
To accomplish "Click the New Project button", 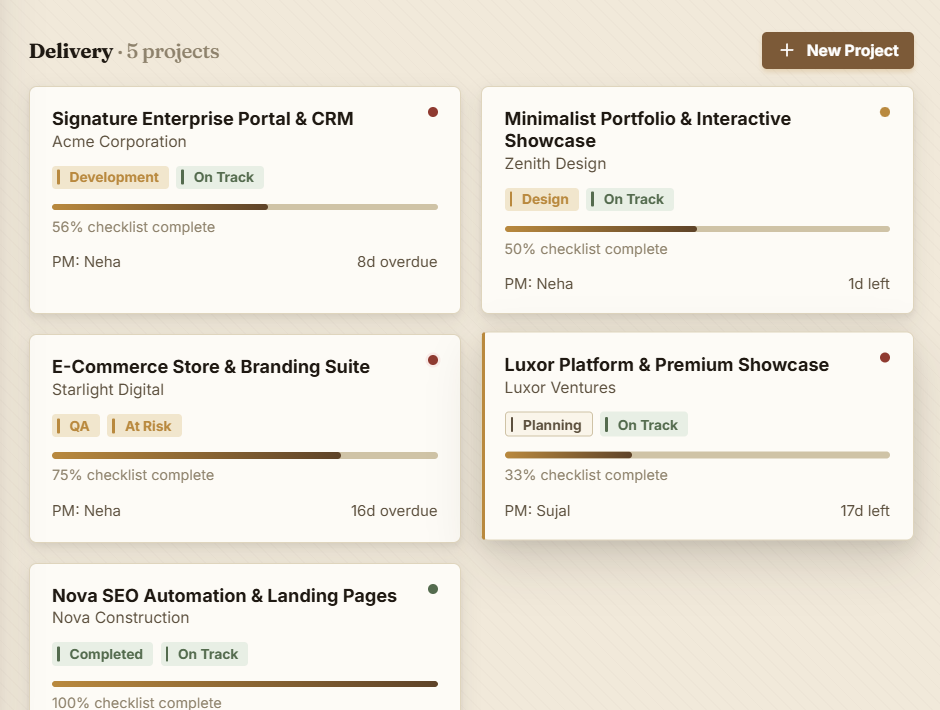I will [x=837, y=50].
